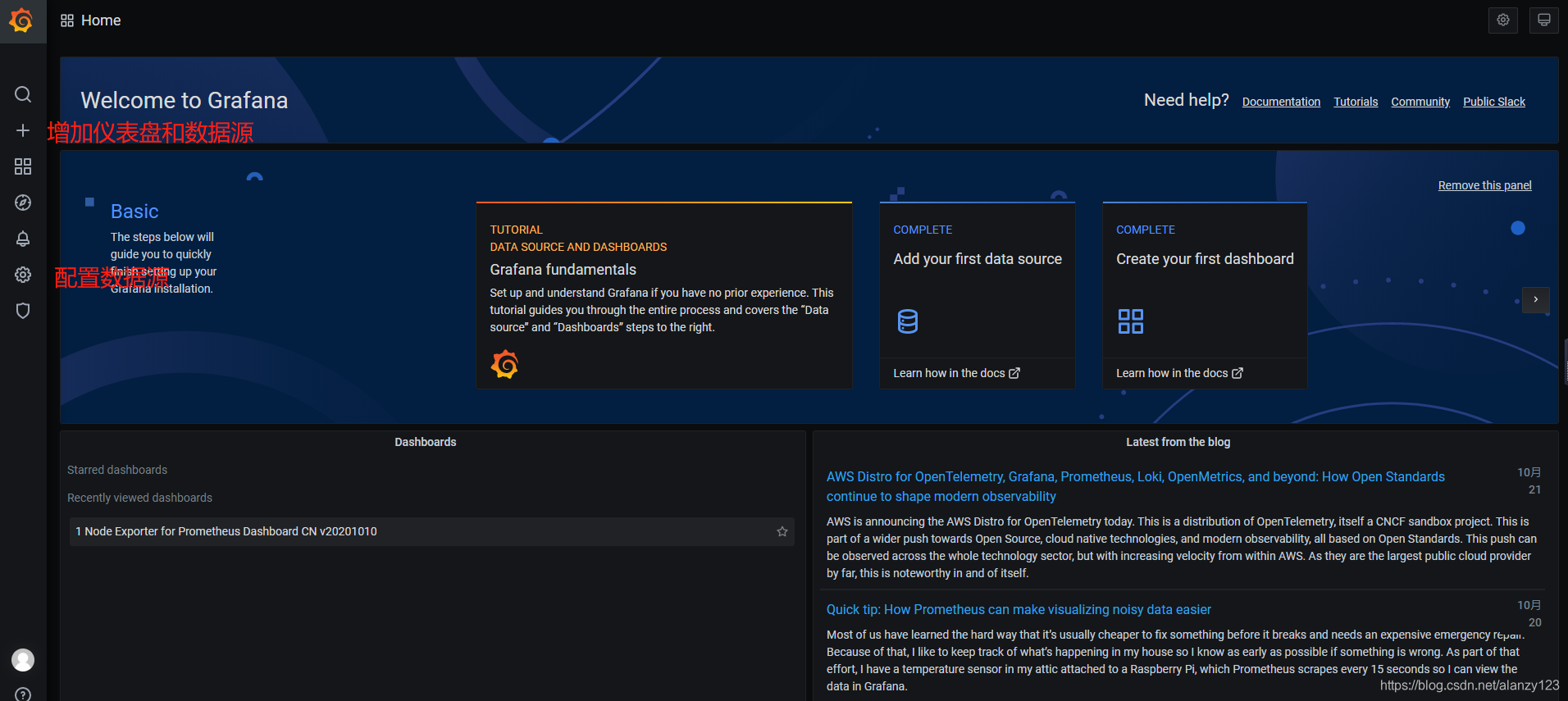
Task: Click the Grafana logo in sidebar
Action: click(22, 20)
